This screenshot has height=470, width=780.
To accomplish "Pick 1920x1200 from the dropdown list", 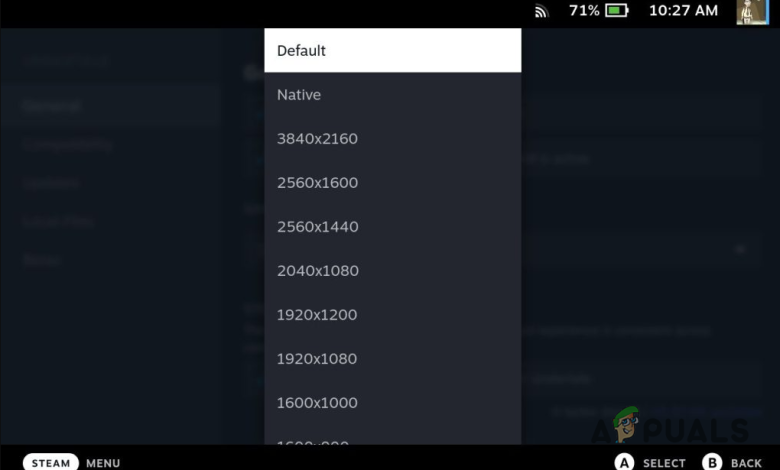I will [392, 314].
